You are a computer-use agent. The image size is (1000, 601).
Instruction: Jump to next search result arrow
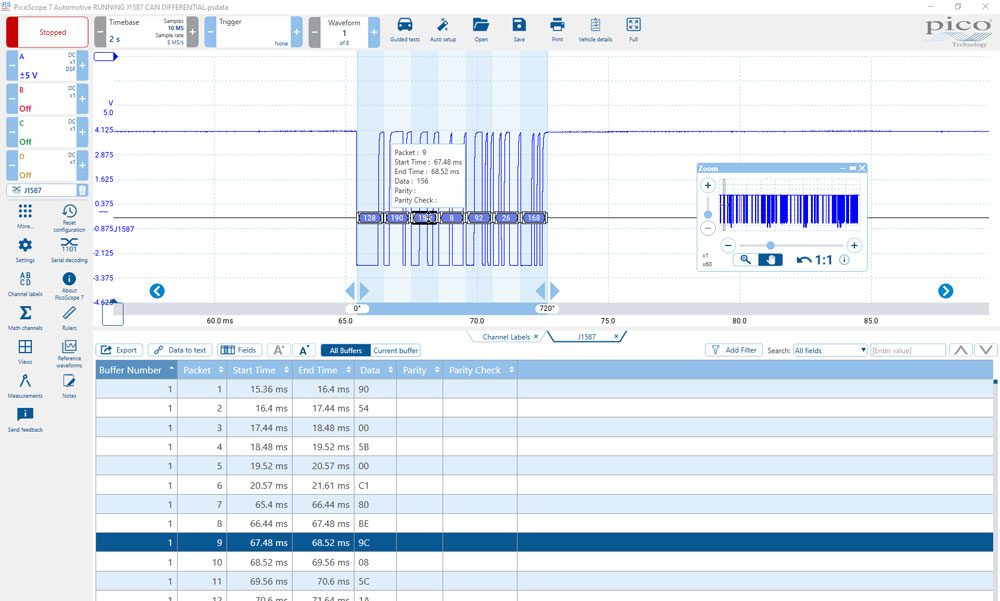tap(986, 350)
